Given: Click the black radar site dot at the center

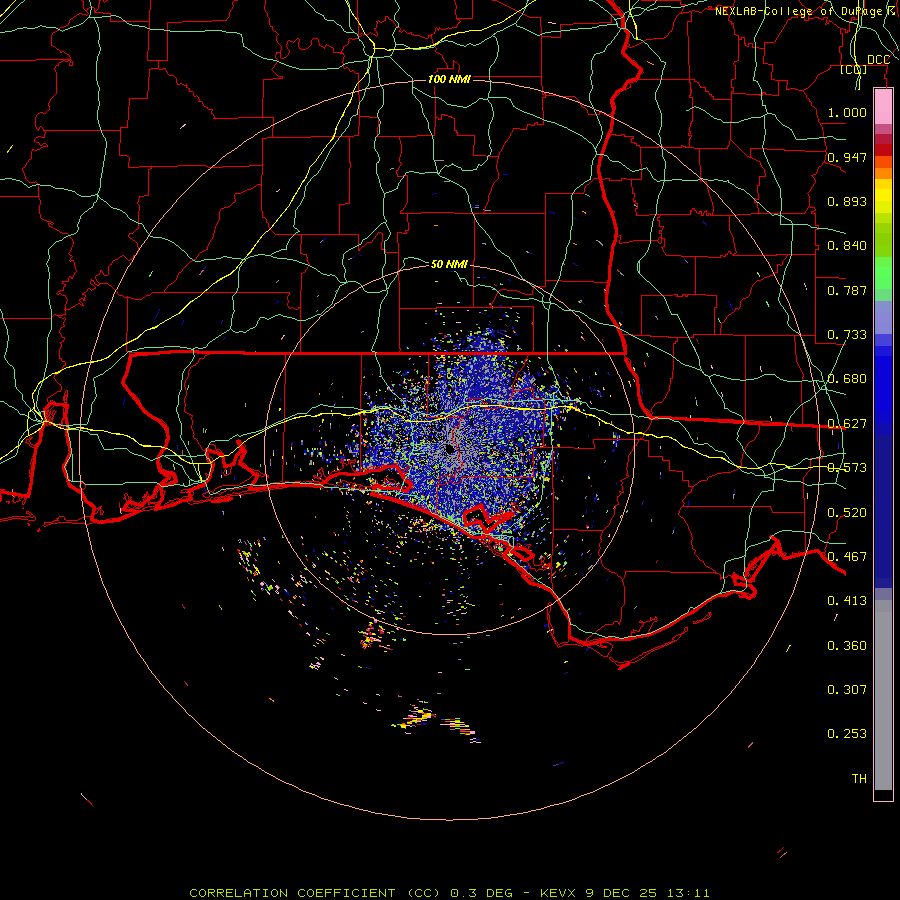Looking at the screenshot, I should click(x=449, y=449).
